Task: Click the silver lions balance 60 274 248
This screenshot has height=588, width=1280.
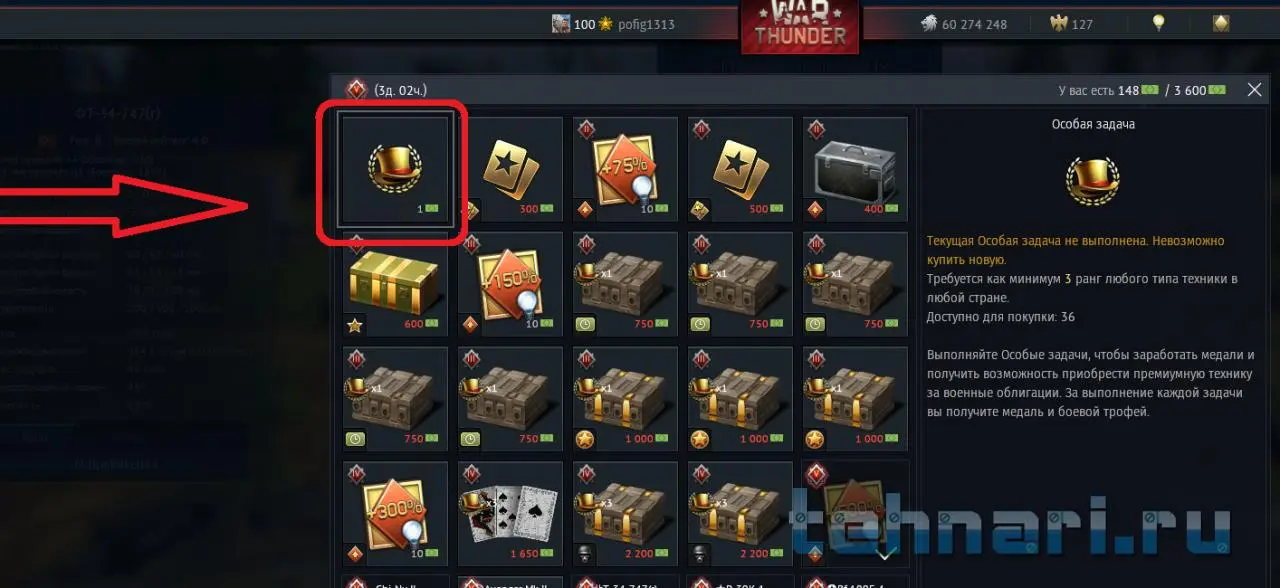Action: (x=963, y=24)
